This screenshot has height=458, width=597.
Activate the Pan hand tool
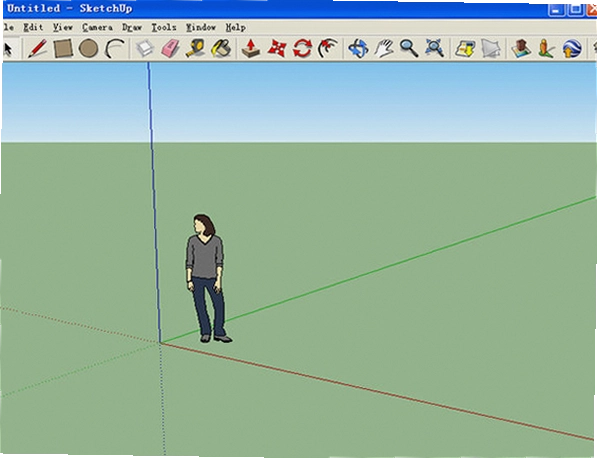[x=384, y=49]
